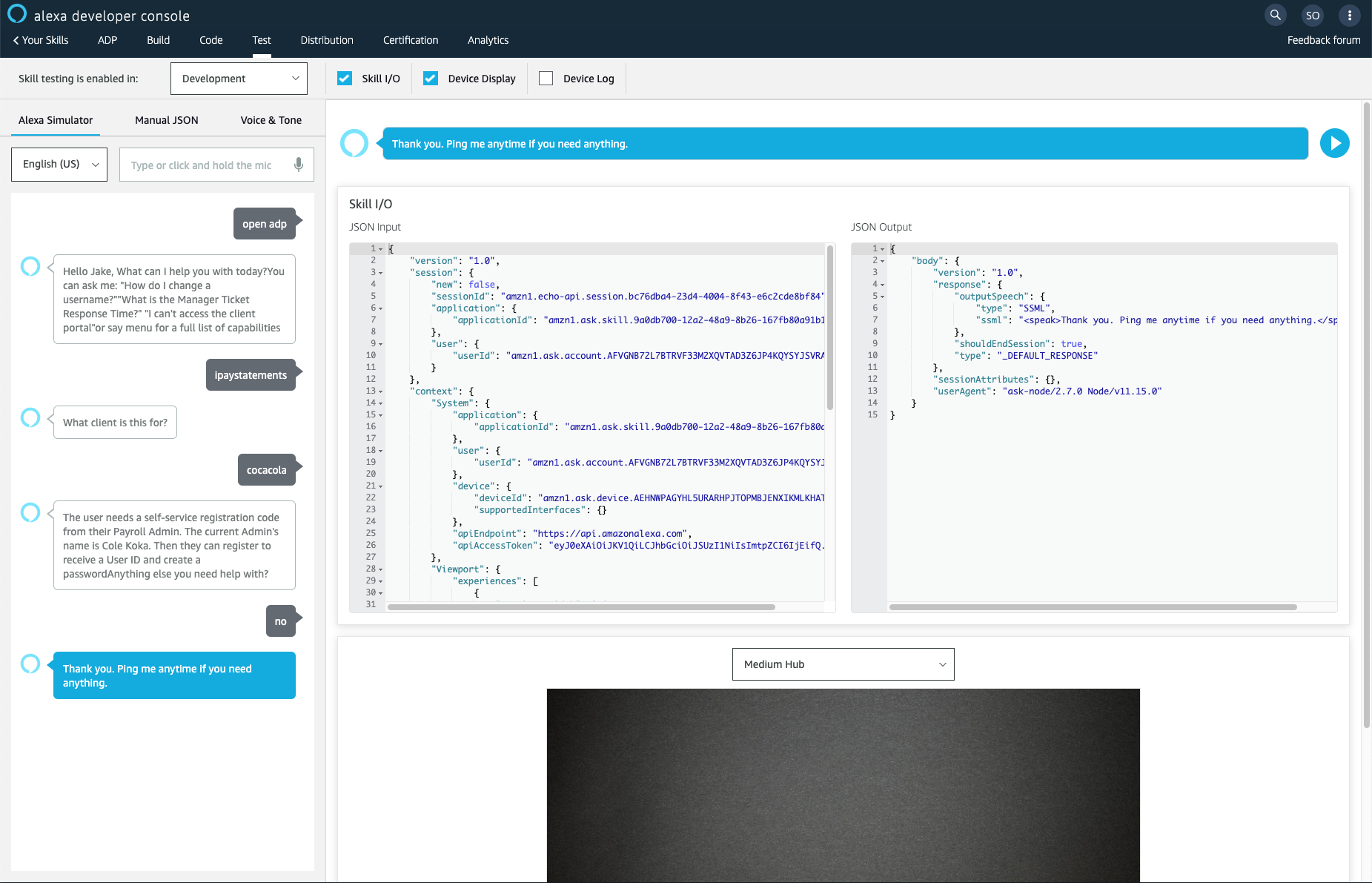This screenshot has height=883, width=1372.
Task: Click the Alexa logo ring in the header
Action: (17, 14)
